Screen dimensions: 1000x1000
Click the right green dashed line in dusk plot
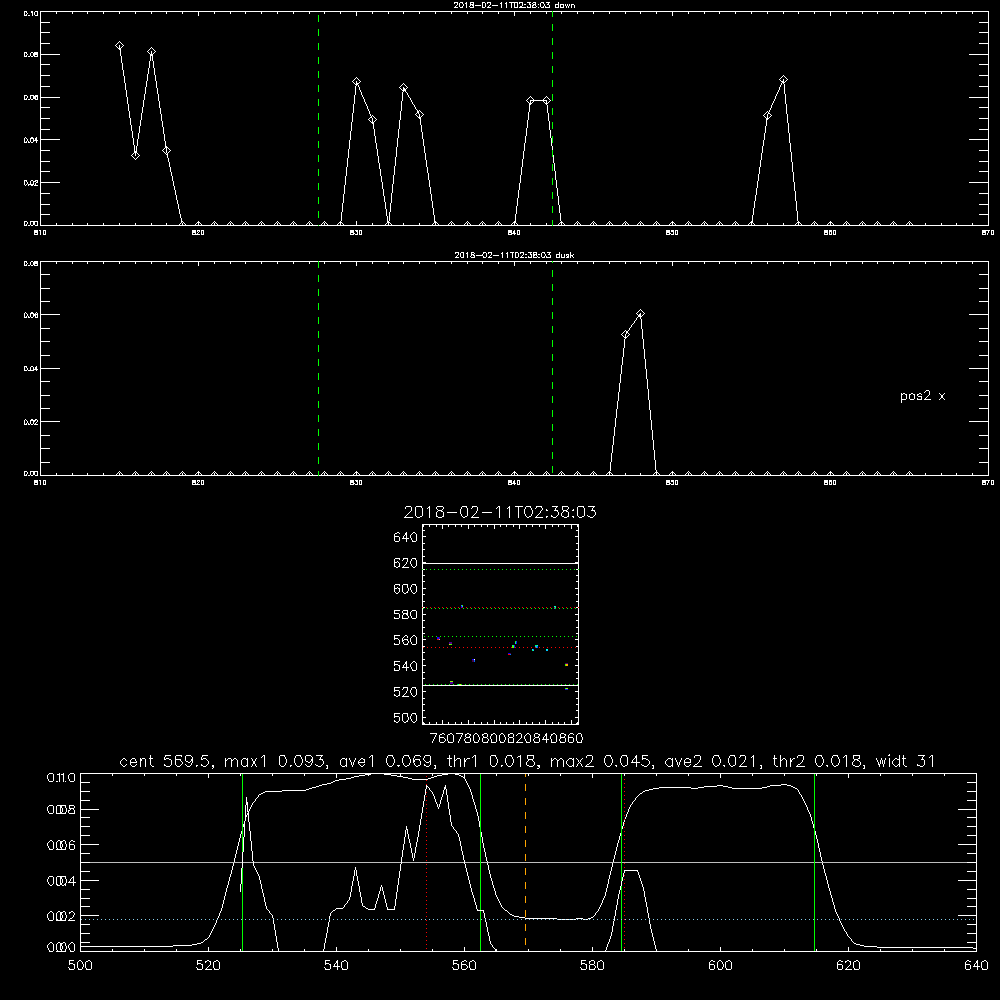pyautogui.click(x=552, y=368)
